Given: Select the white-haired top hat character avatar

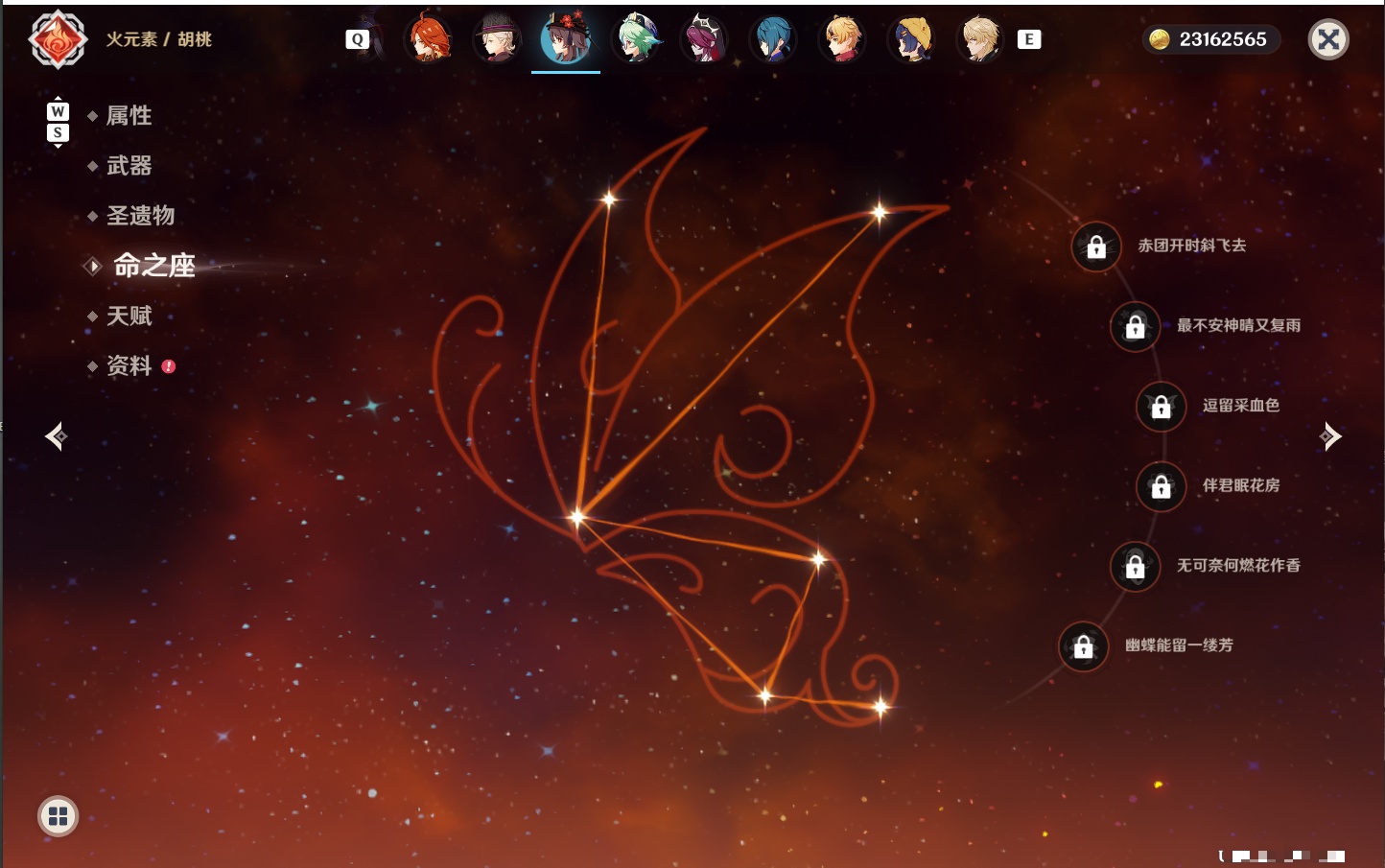Looking at the screenshot, I should click(498, 39).
